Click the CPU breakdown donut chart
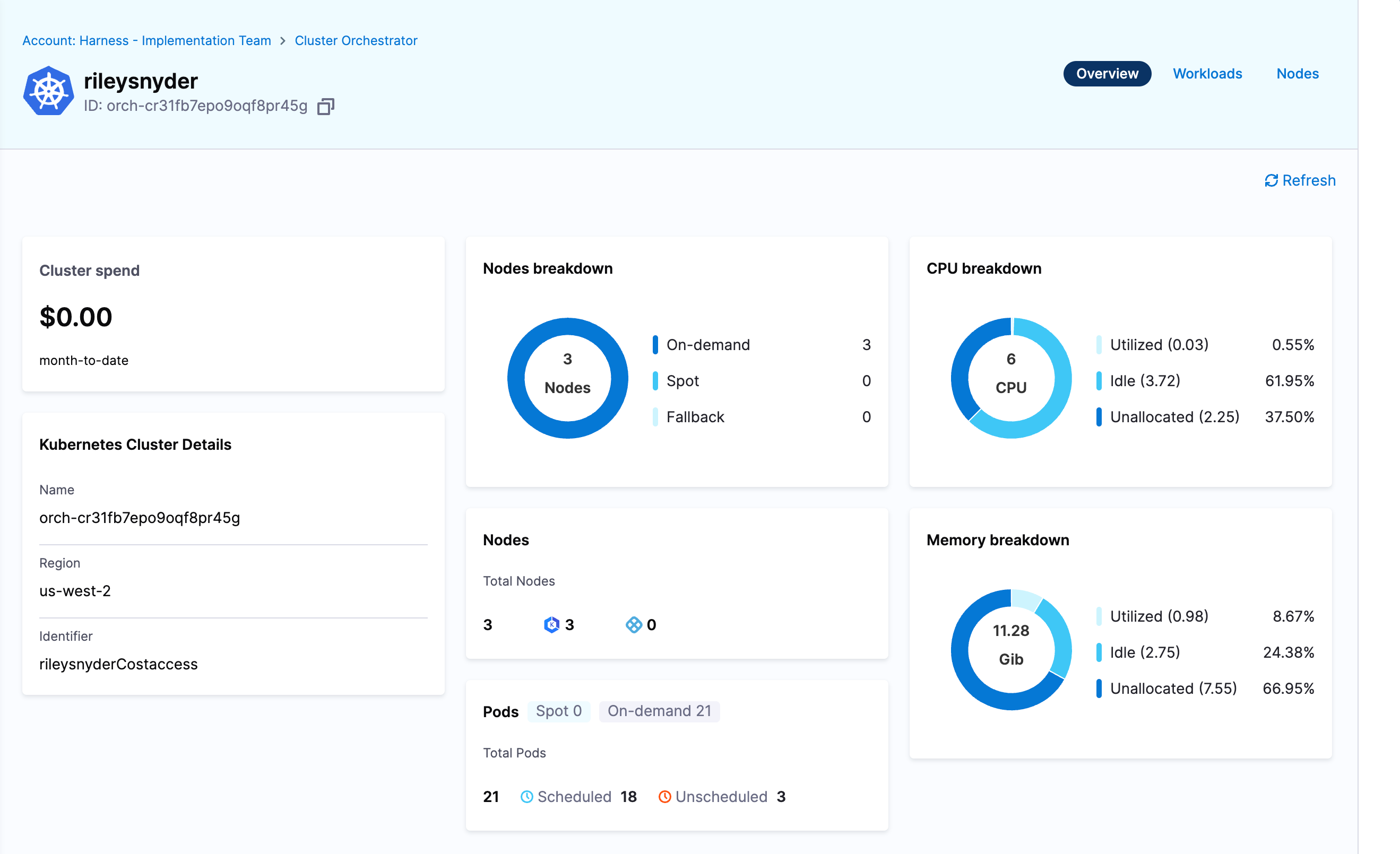Image resolution: width=1400 pixels, height=854 pixels. point(1011,378)
